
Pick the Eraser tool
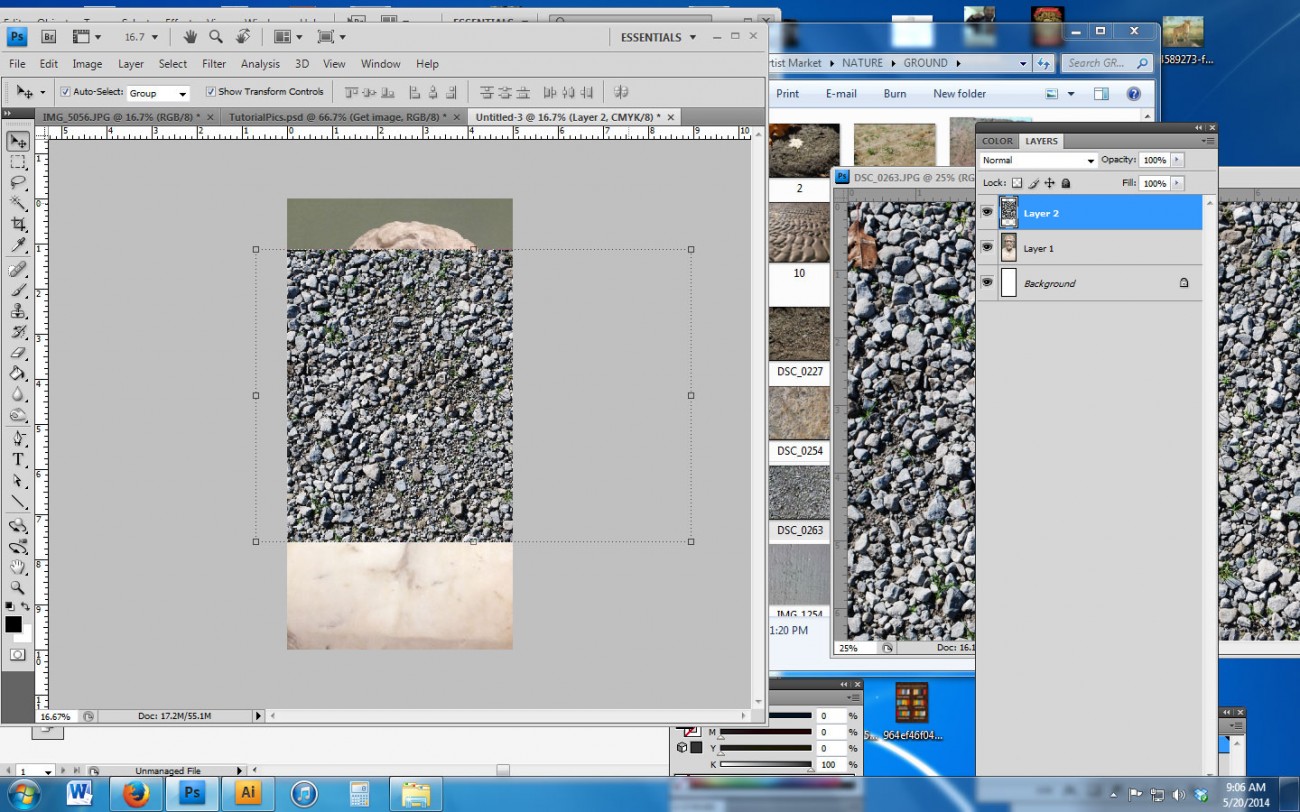pos(17,351)
